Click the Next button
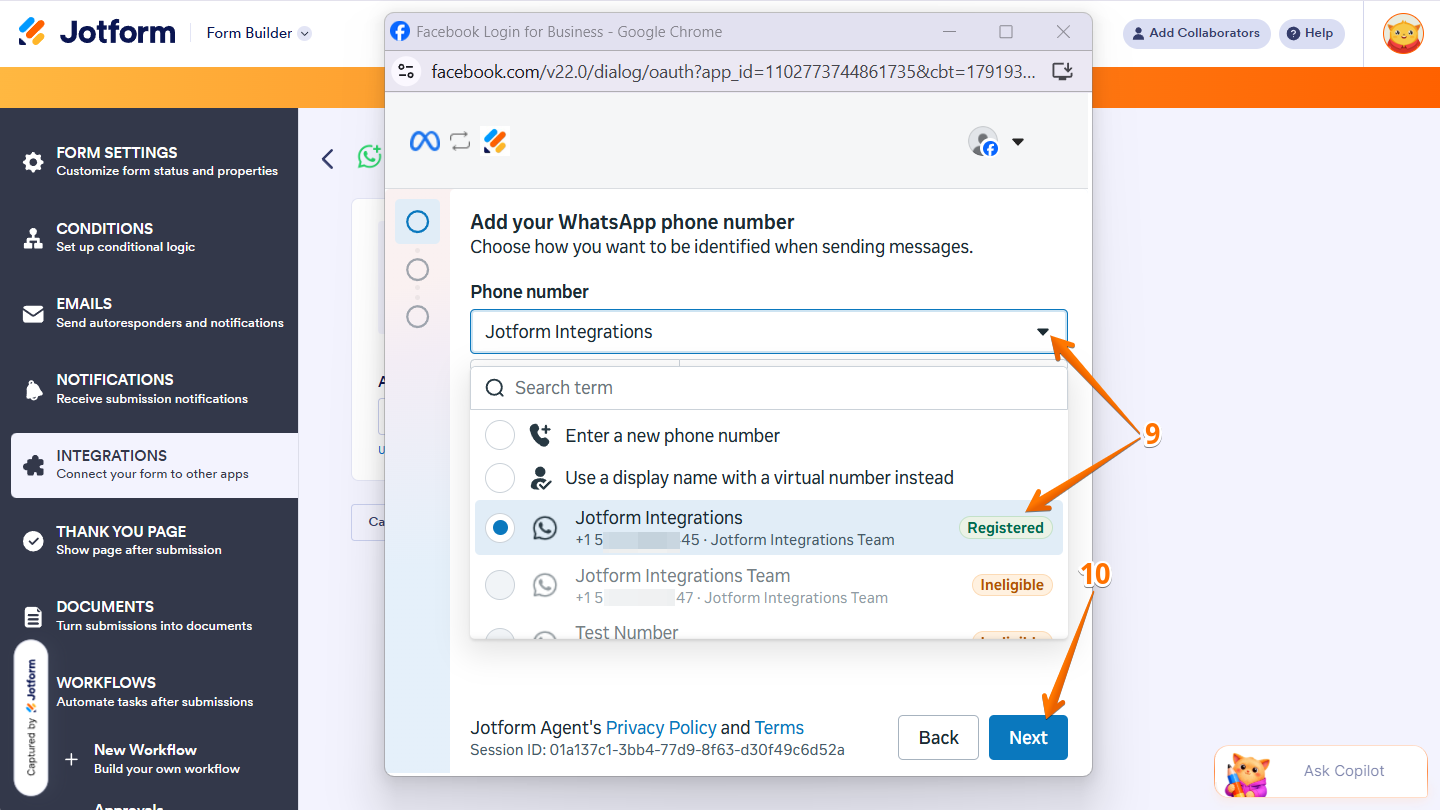The height and width of the screenshot is (810, 1440). tap(1028, 738)
